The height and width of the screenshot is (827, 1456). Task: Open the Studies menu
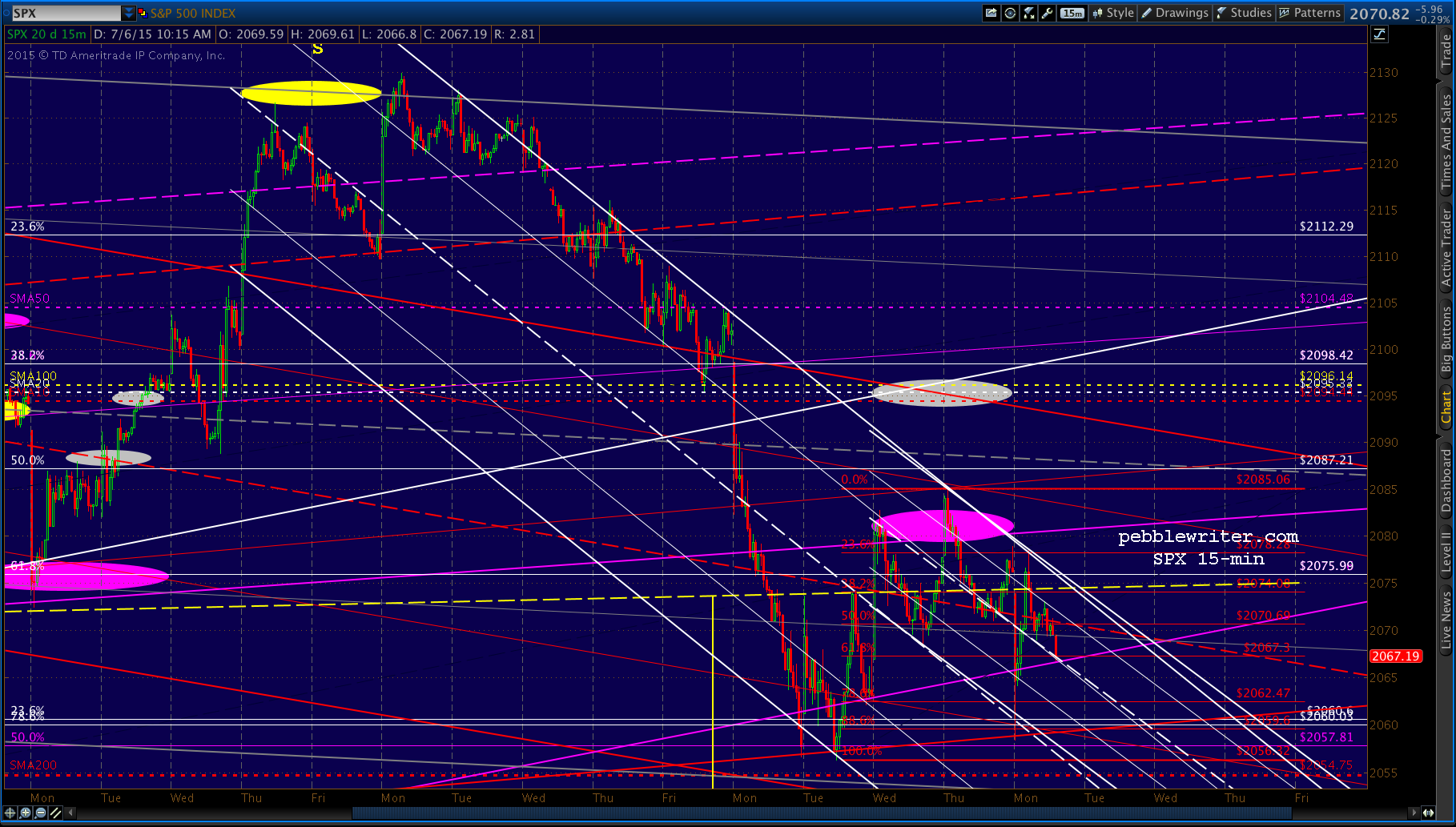coord(1244,13)
